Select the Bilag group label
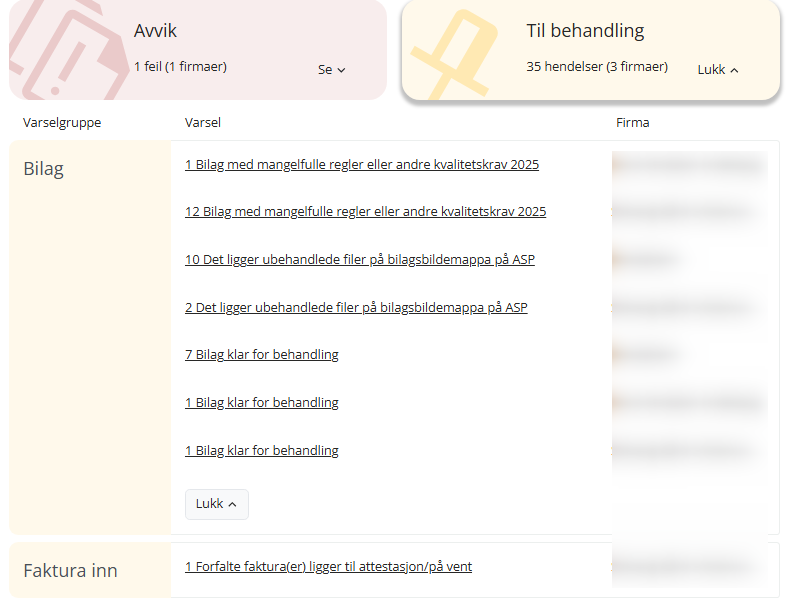Viewport: 790px width, 603px height. point(43,169)
